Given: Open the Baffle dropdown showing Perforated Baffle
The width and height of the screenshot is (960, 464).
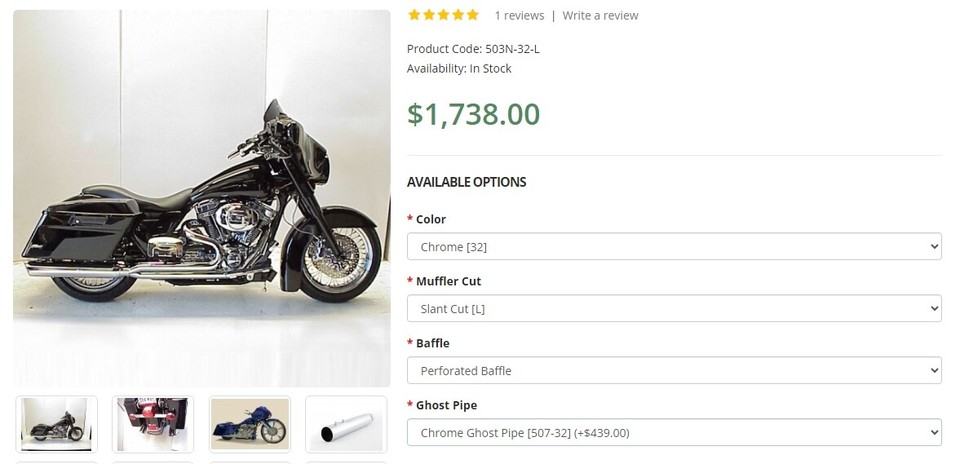Looking at the screenshot, I should coord(674,370).
